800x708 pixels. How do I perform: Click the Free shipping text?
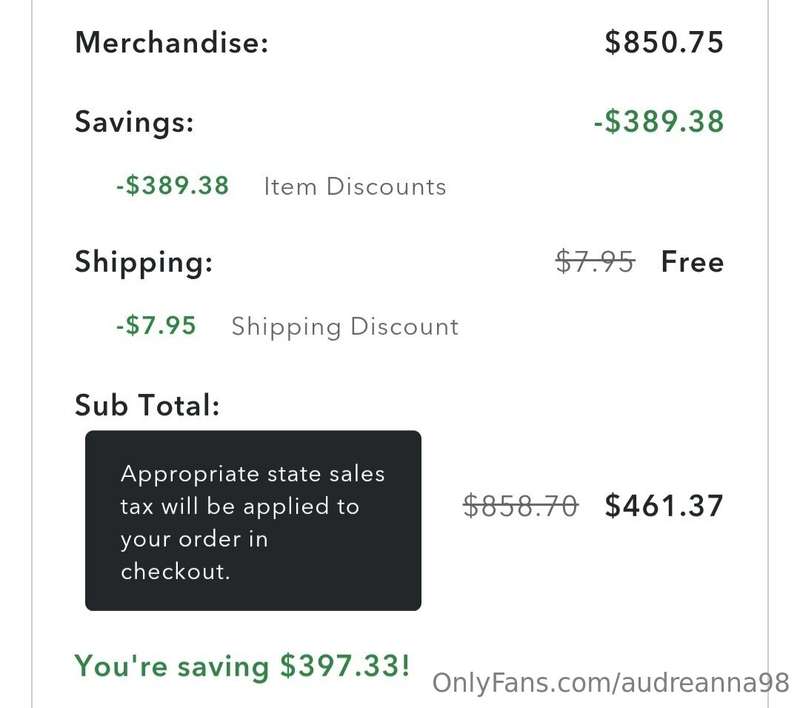[x=692, y=262]
